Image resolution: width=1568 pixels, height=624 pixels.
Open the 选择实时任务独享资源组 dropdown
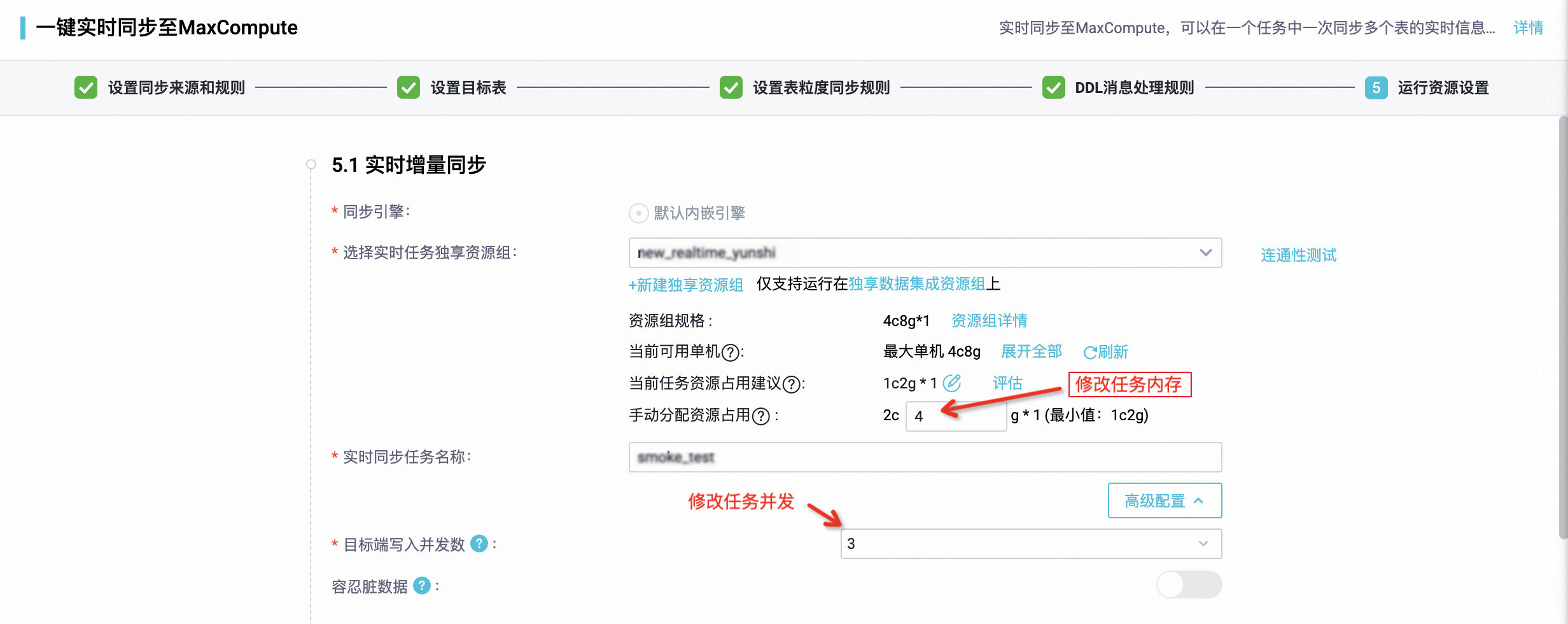coord(925,253)
